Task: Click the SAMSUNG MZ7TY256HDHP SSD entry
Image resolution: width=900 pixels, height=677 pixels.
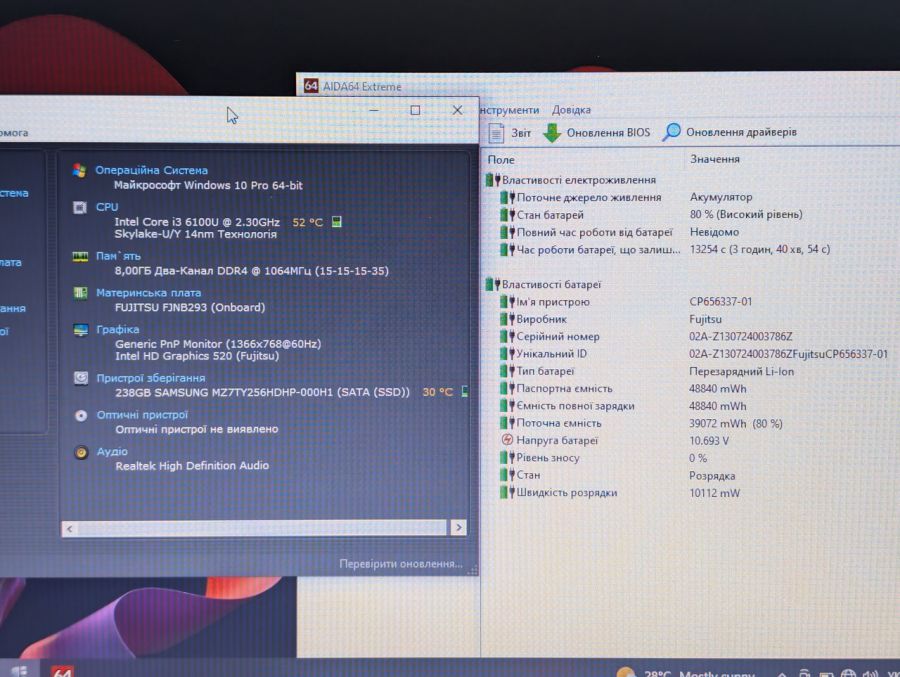Action: 262,393
